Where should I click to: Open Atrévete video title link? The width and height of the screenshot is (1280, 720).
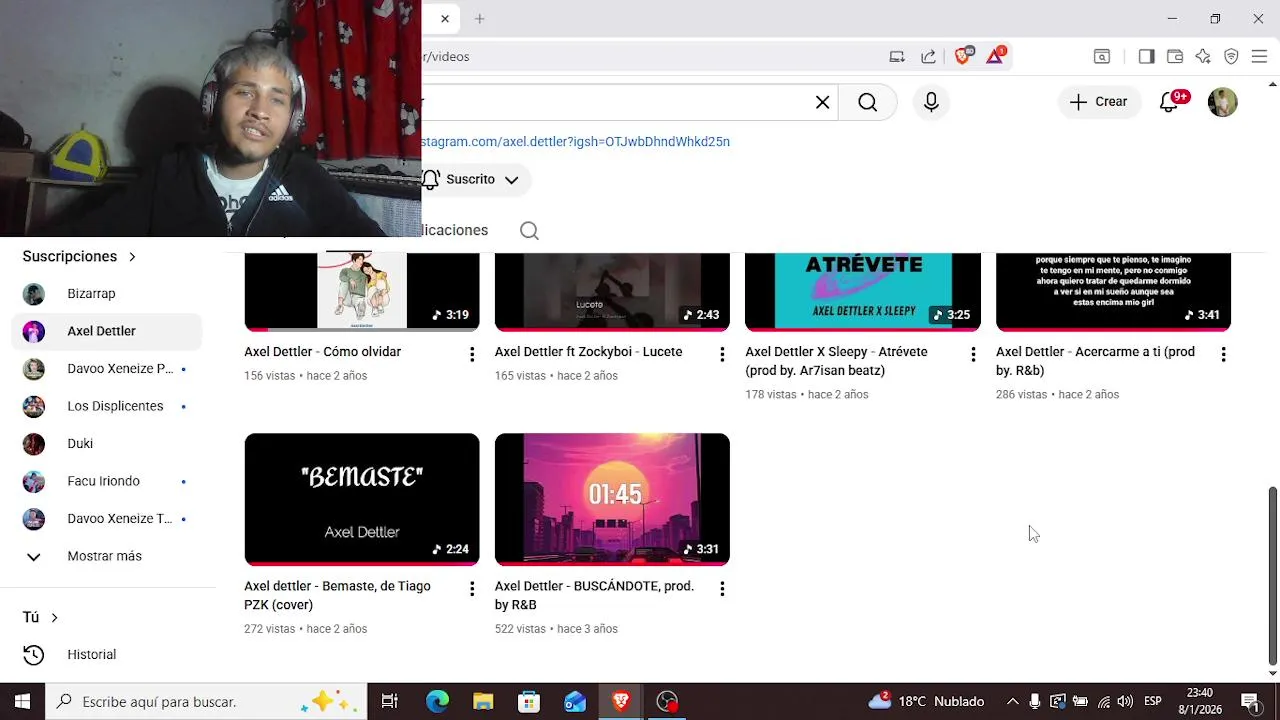(836, 361)
